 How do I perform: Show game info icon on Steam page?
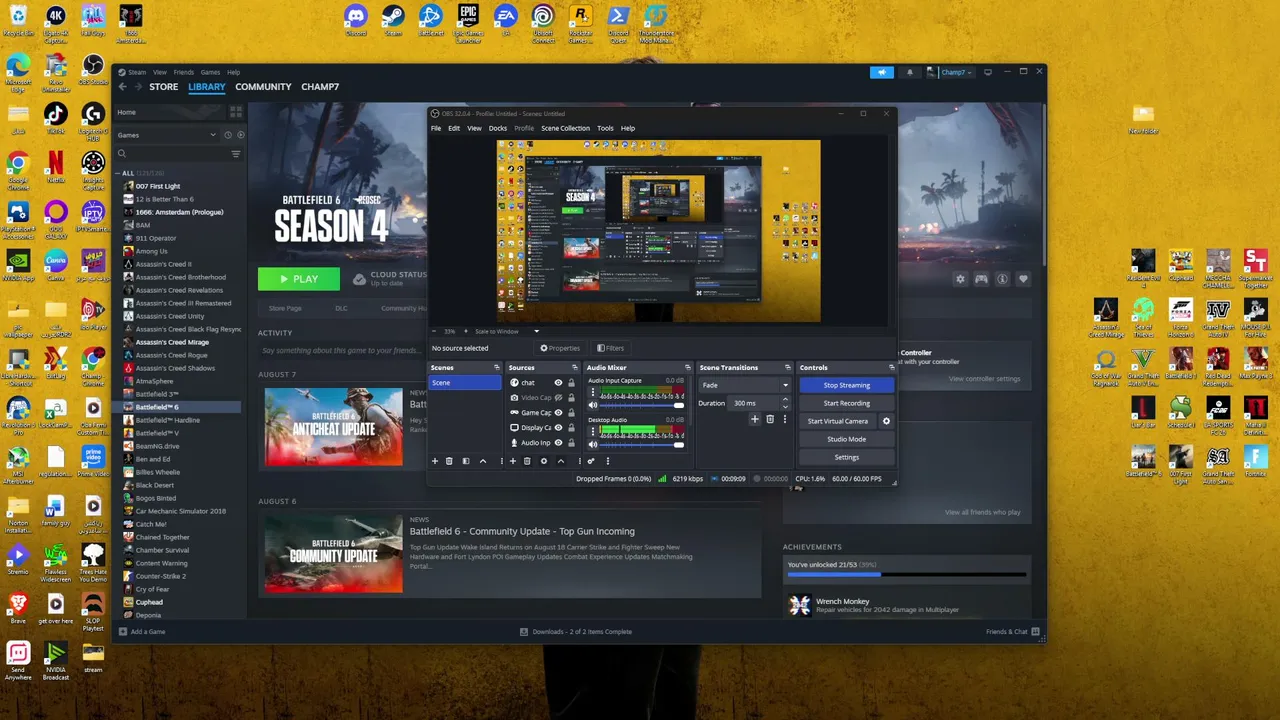[1003, 279]
